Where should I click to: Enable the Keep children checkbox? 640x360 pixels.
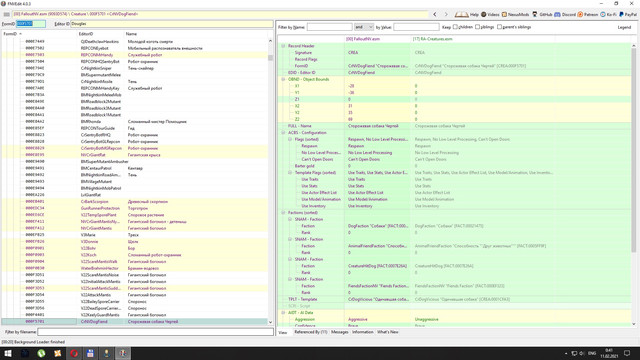[x=456, y=27]
